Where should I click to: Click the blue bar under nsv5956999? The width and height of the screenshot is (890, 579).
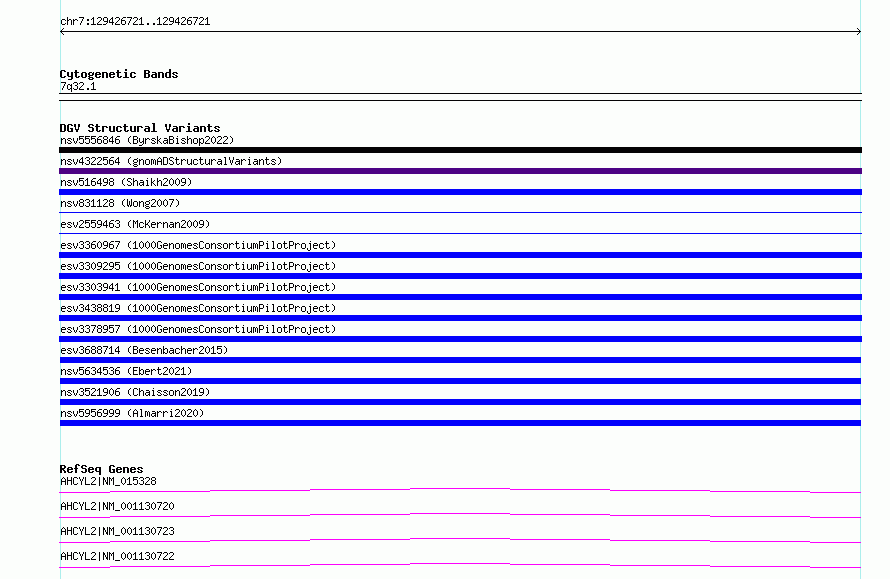click(x=460, y=423)
